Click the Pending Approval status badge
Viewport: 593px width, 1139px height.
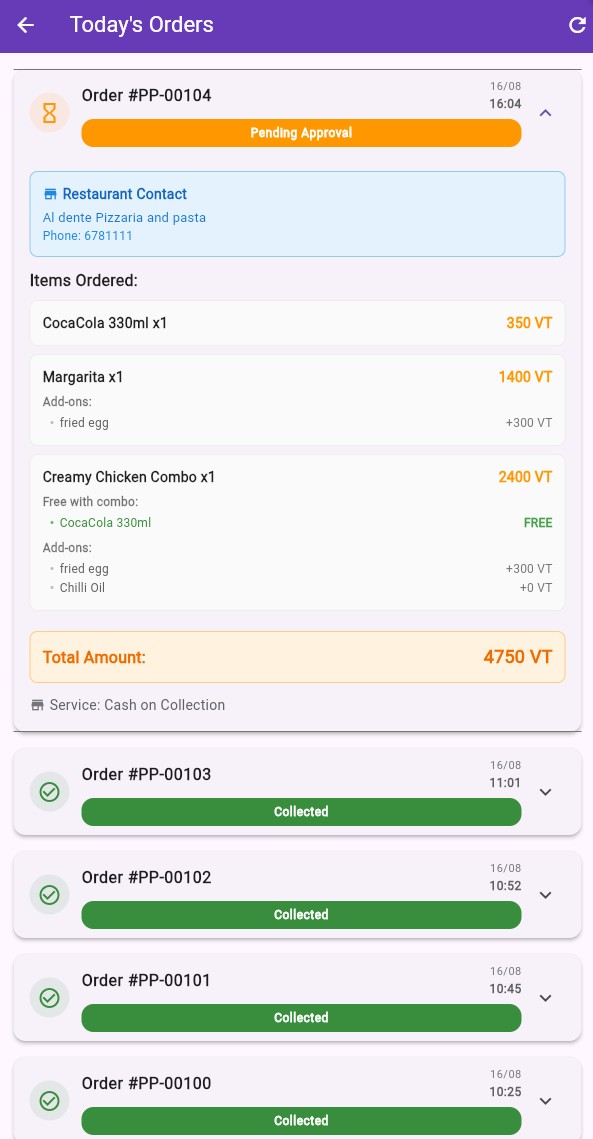(301, 132)
